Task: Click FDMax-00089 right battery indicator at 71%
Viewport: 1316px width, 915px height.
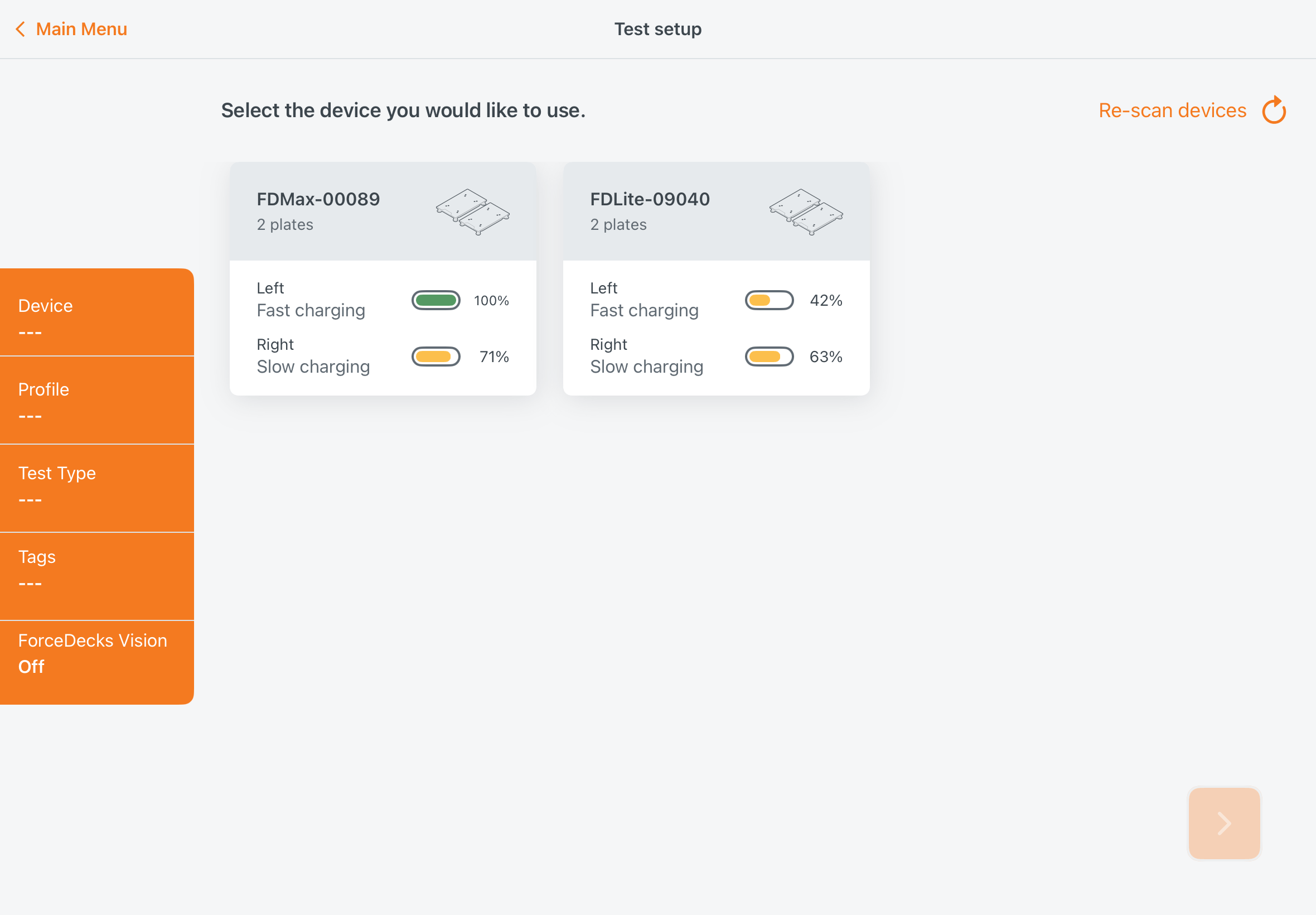Action: [436, 357]
